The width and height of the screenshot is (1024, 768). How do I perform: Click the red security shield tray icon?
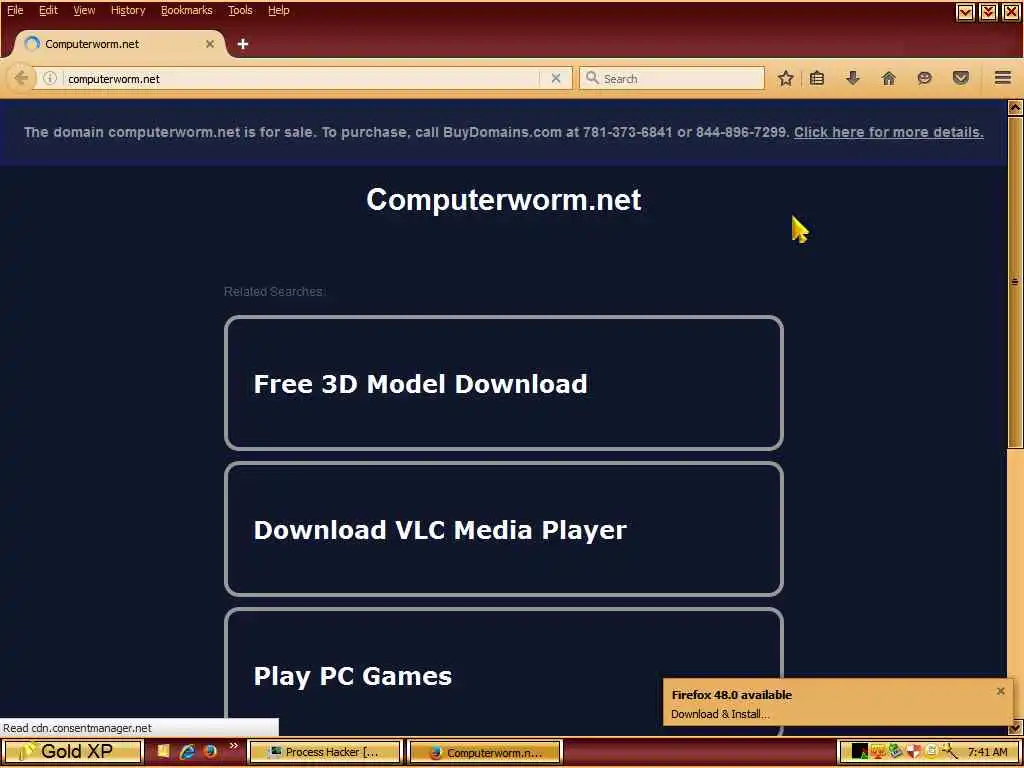pyautogui.click(x=913, y=752)
